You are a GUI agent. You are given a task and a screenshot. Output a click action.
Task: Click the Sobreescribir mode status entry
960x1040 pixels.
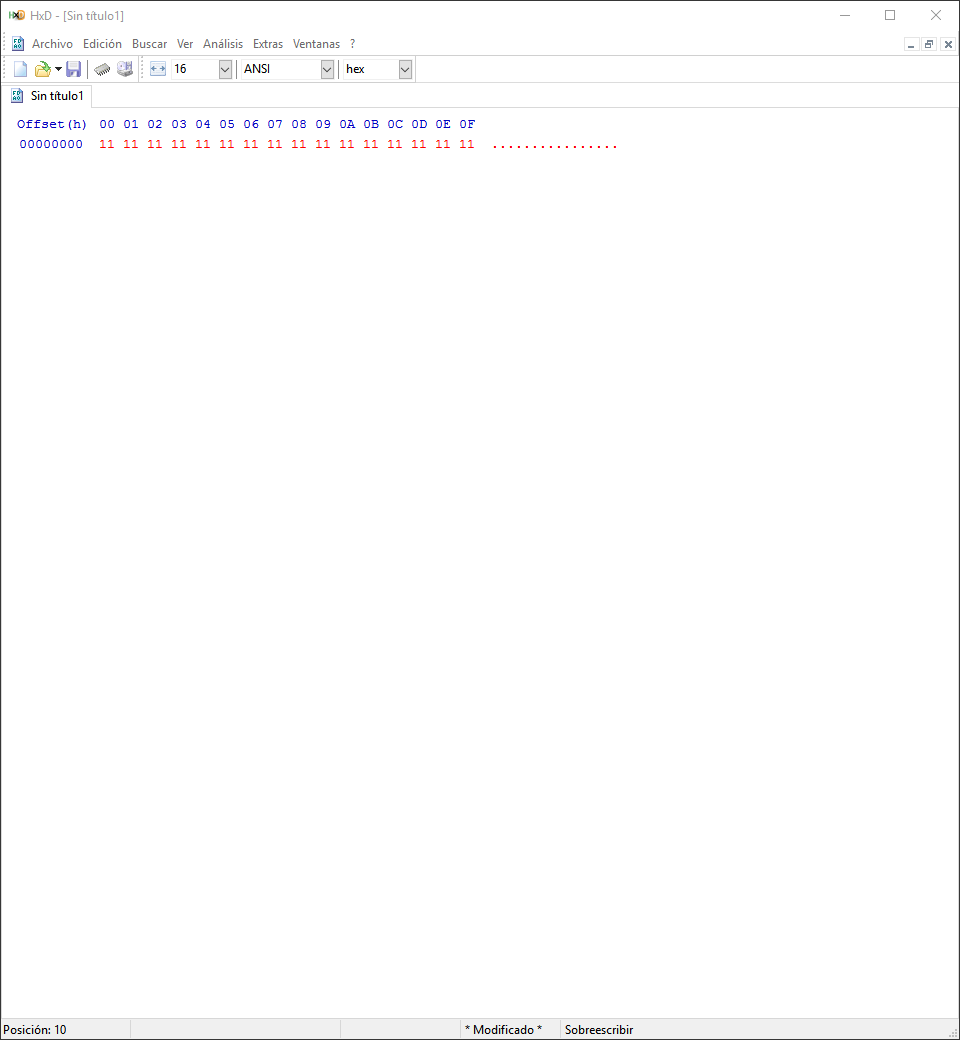point(599,1029)
